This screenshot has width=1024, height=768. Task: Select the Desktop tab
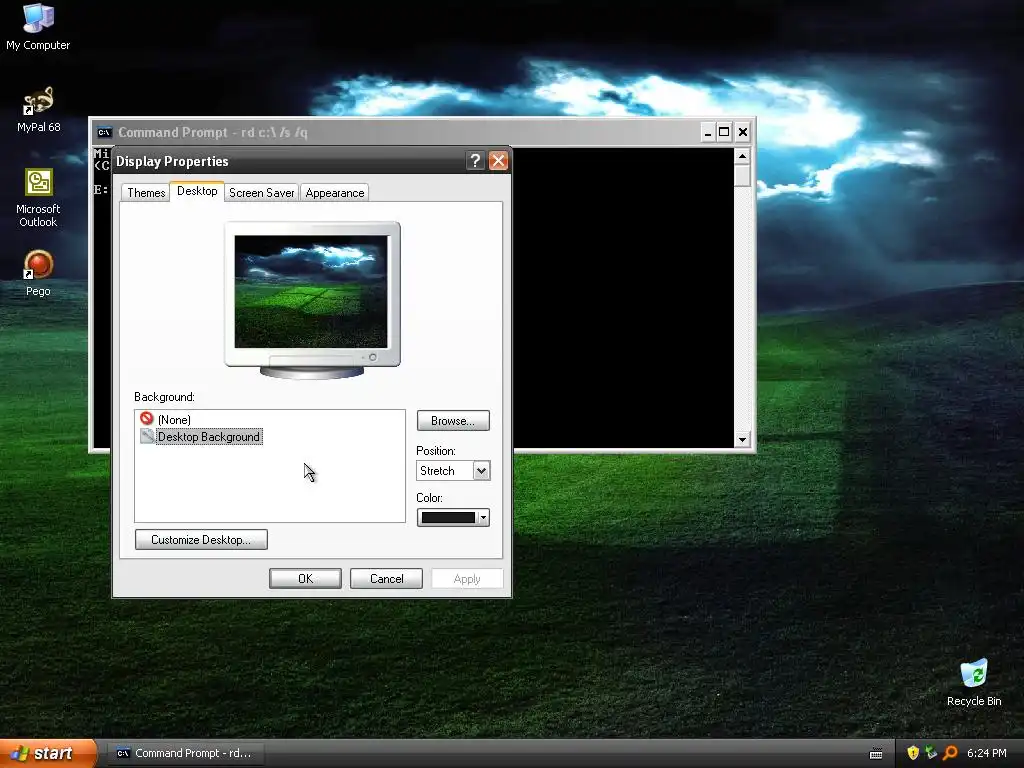click(x=197, y=191)
